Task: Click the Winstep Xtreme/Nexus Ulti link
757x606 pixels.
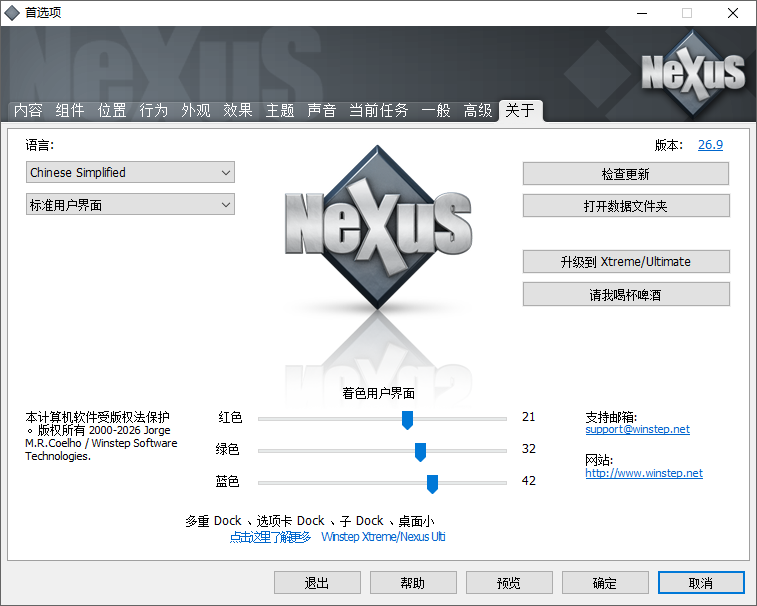Action: point(383,537)
